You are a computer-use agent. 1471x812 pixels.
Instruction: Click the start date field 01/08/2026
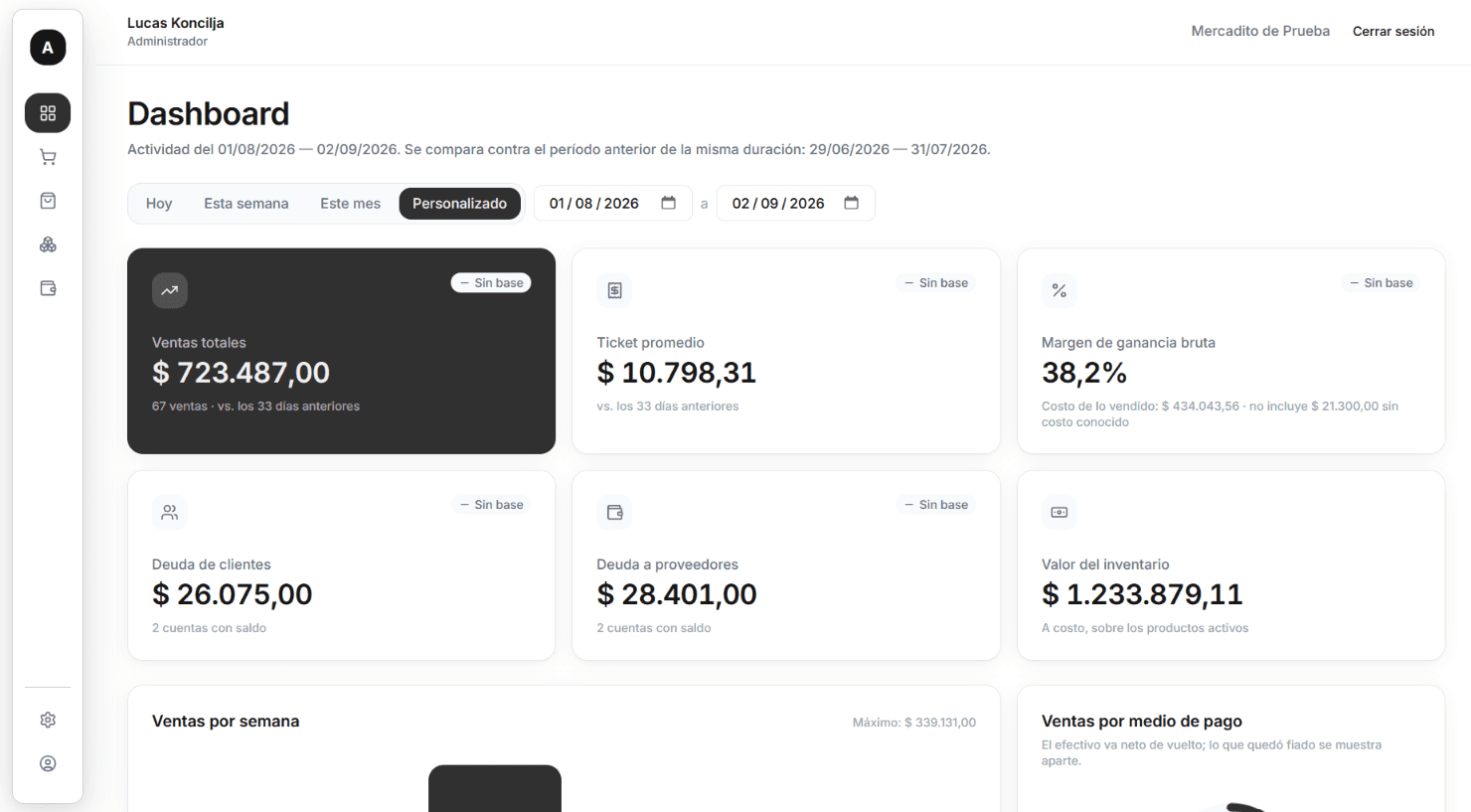click(613, 204)
